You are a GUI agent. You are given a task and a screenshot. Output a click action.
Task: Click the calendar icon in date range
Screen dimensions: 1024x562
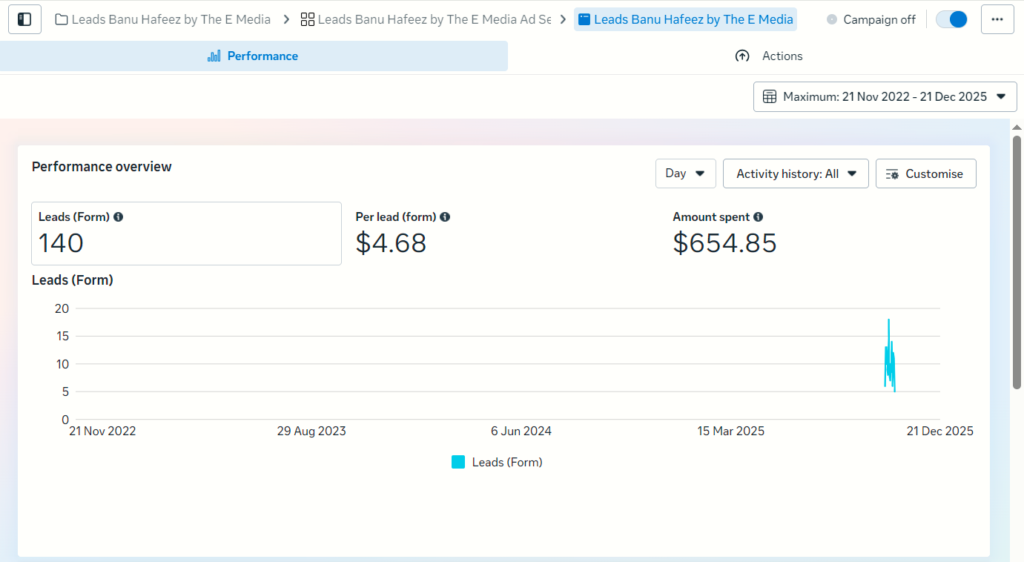tap(770, 97)
